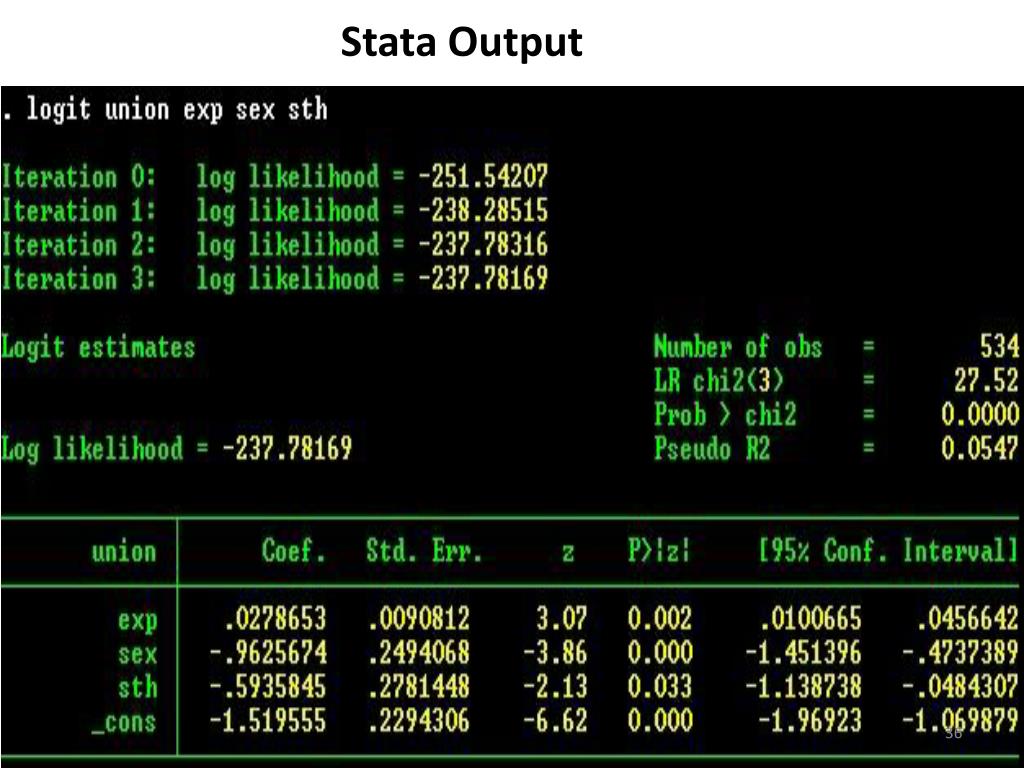Click exp standard error .0090812
Screen dimensions: 1024x768
pyautogui.click(x=418, y=619)
